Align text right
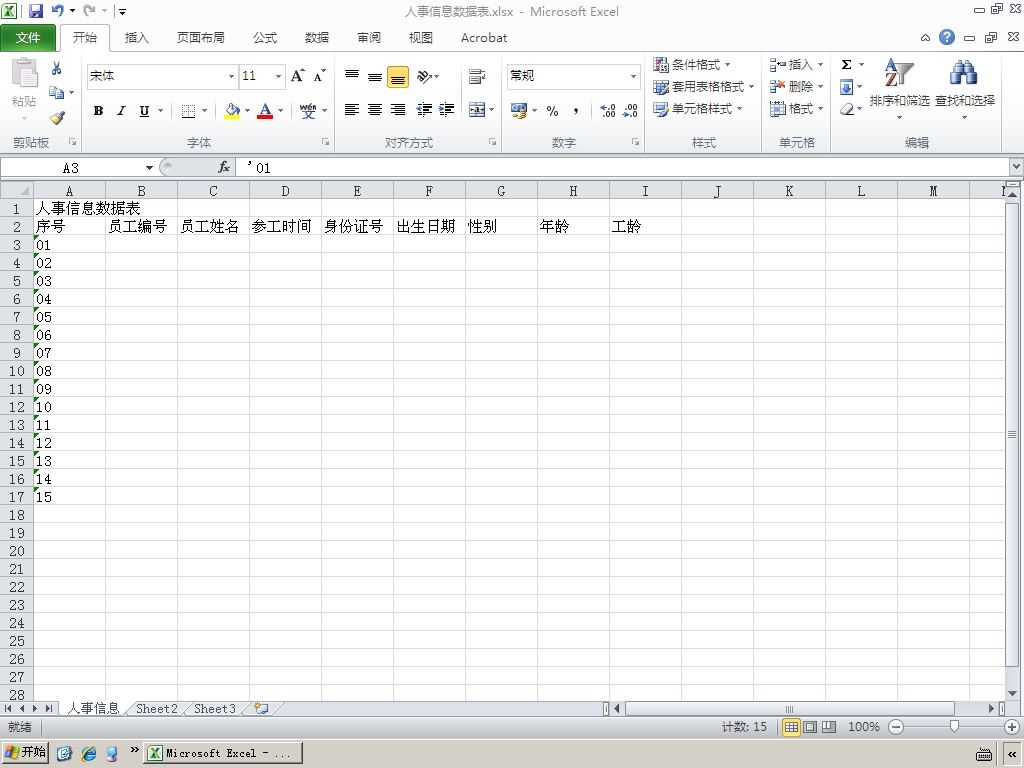Screen dimensions: 1024x768 [398, 110]
